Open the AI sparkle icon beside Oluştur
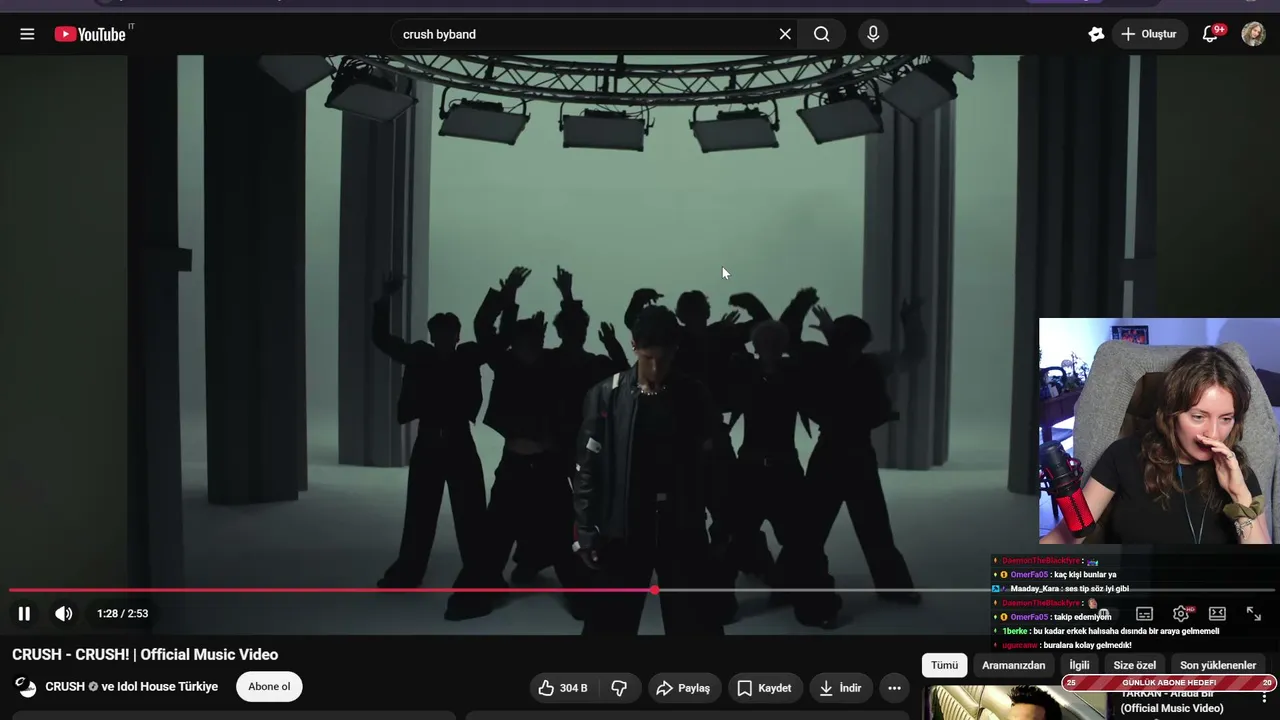Screen dimensions: 1280x720 click(x=1096, y=34)
